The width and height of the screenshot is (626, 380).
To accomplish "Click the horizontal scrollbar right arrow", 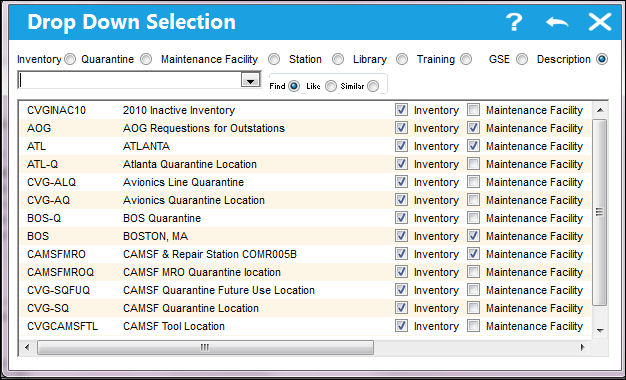I will pos(583,347).
